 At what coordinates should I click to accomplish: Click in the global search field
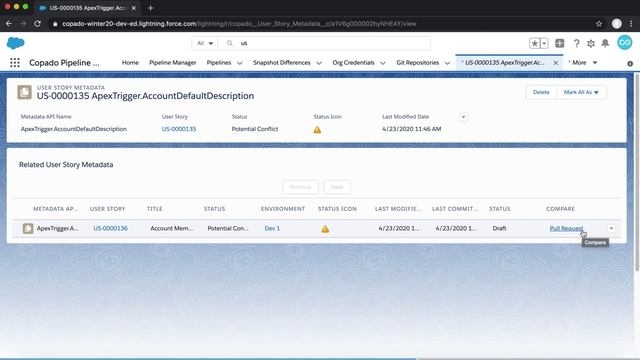pyautogui.click(x=324, y=43)
